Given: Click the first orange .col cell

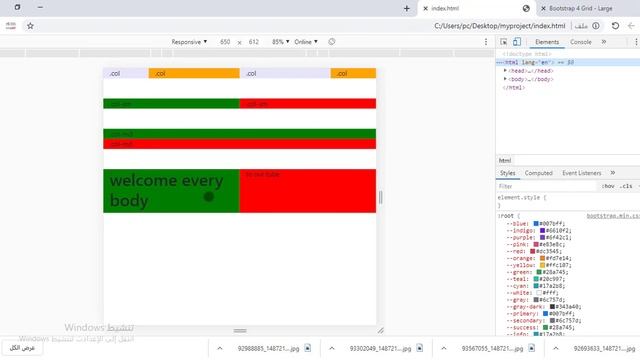Looking at the screenshot, I should [x=194, y=73].
